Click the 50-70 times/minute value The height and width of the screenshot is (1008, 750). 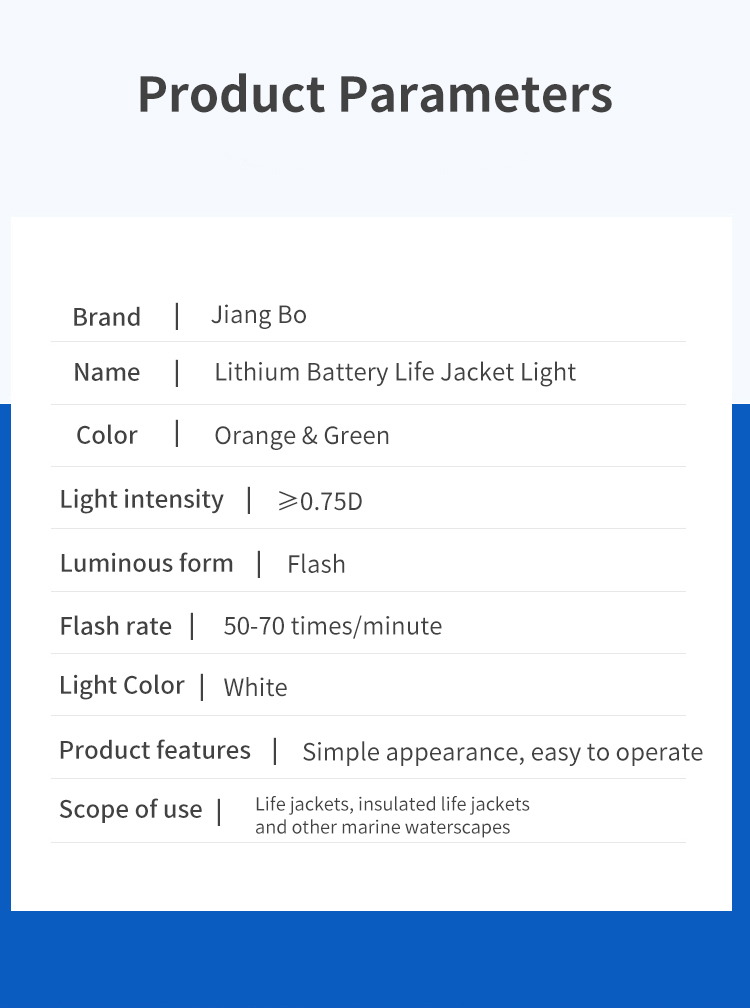click(x=332, y=626)
